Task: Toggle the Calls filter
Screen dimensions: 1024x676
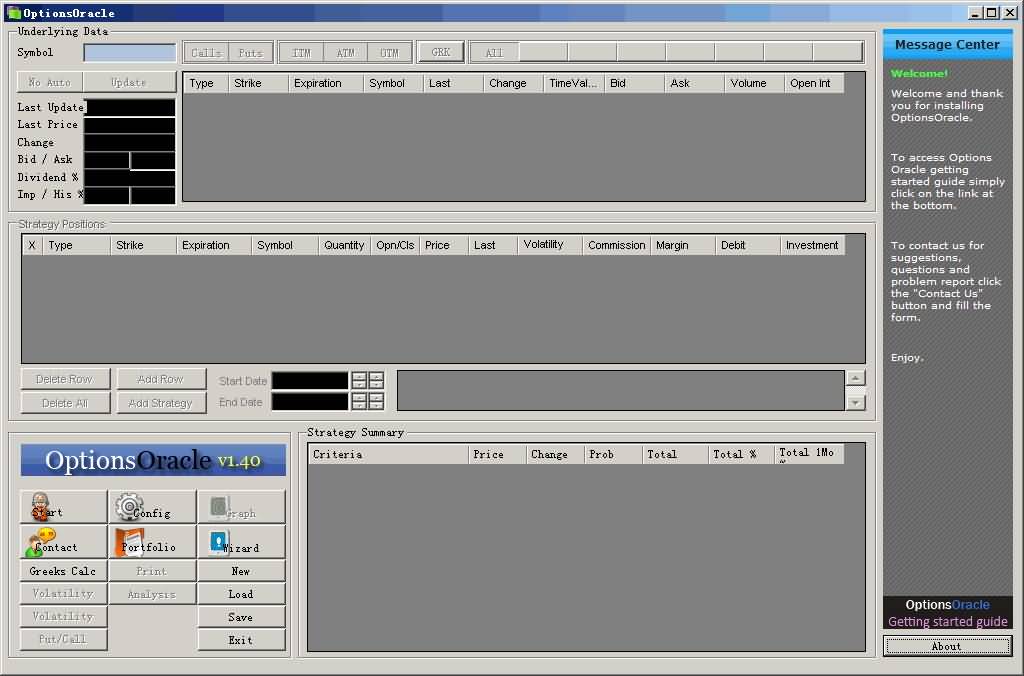Action: point(206,52)
